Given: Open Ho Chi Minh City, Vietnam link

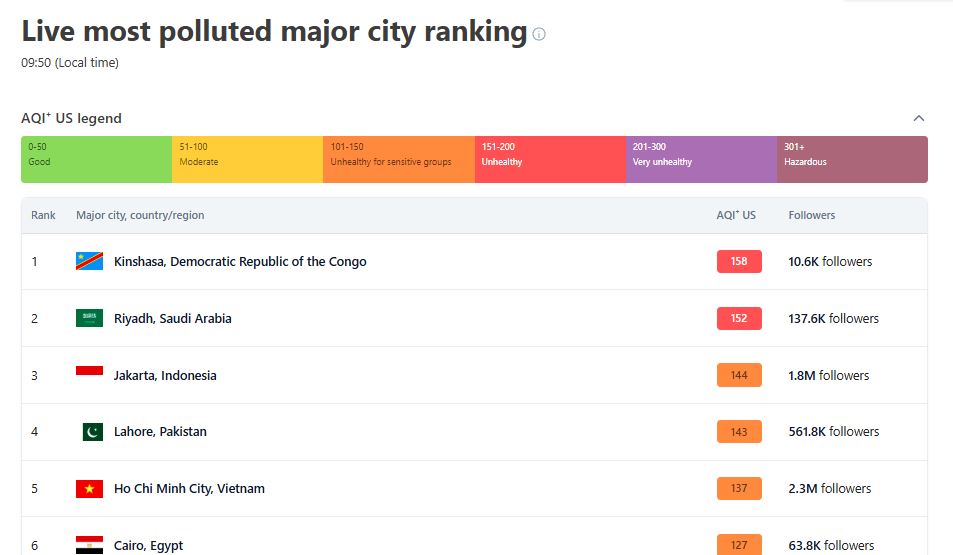Looking at the screenshot, I should pos(189,489).
